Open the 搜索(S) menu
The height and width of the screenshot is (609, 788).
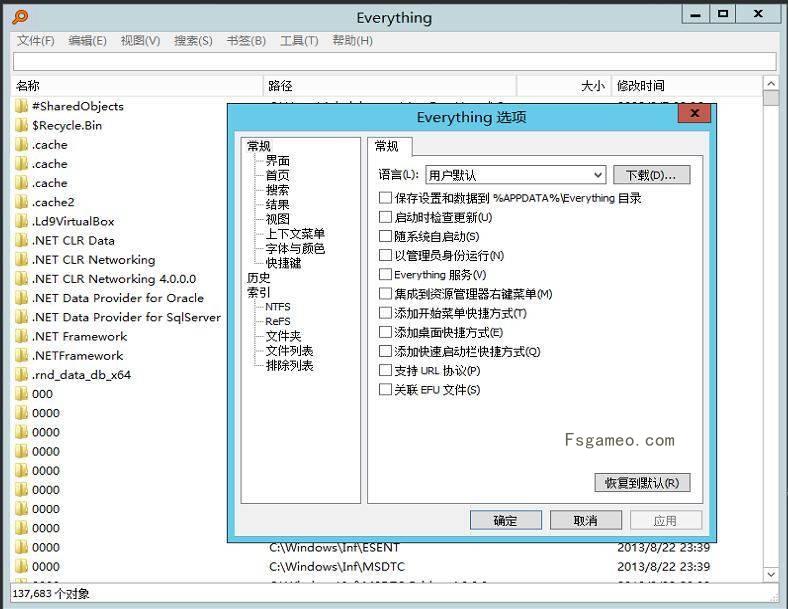[193, 41]
